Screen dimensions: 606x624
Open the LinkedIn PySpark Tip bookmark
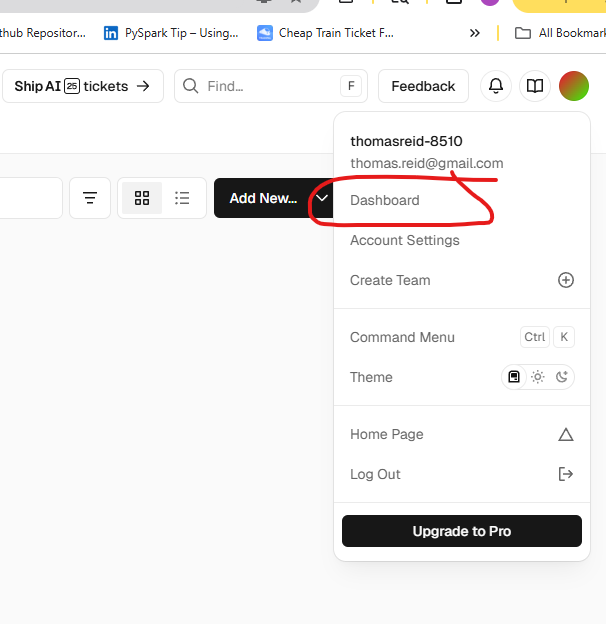point(172,33)
